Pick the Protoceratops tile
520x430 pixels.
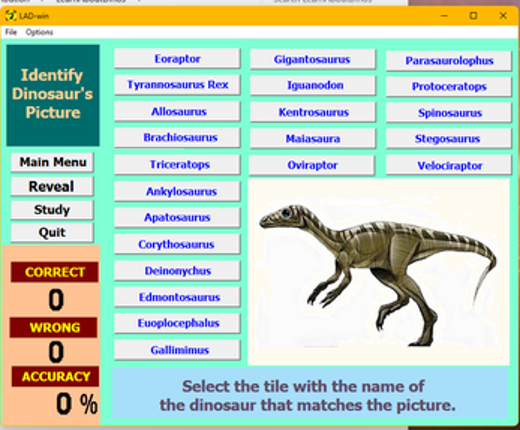(449, 87)
